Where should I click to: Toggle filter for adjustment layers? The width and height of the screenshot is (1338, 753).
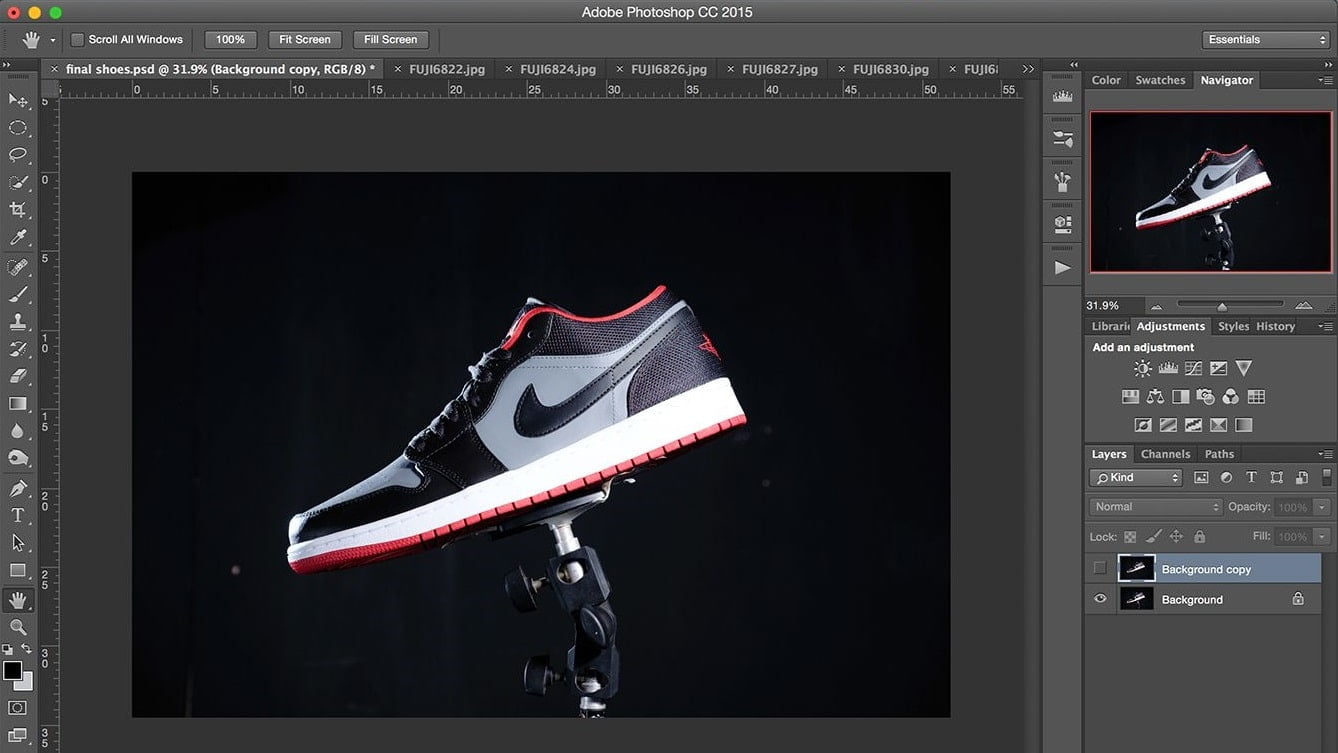click(1226, 478)
